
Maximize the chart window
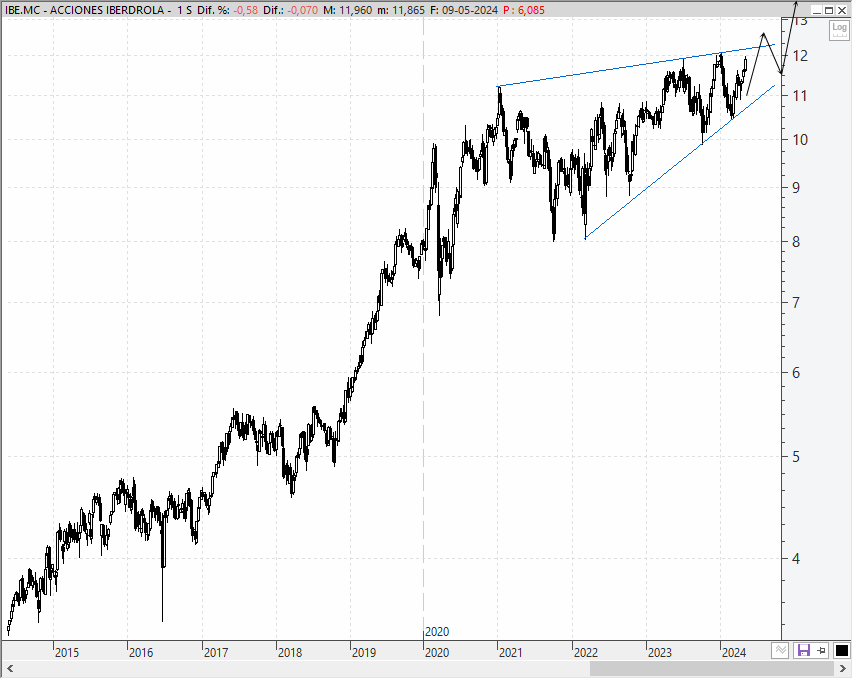[x=829, y=10]
